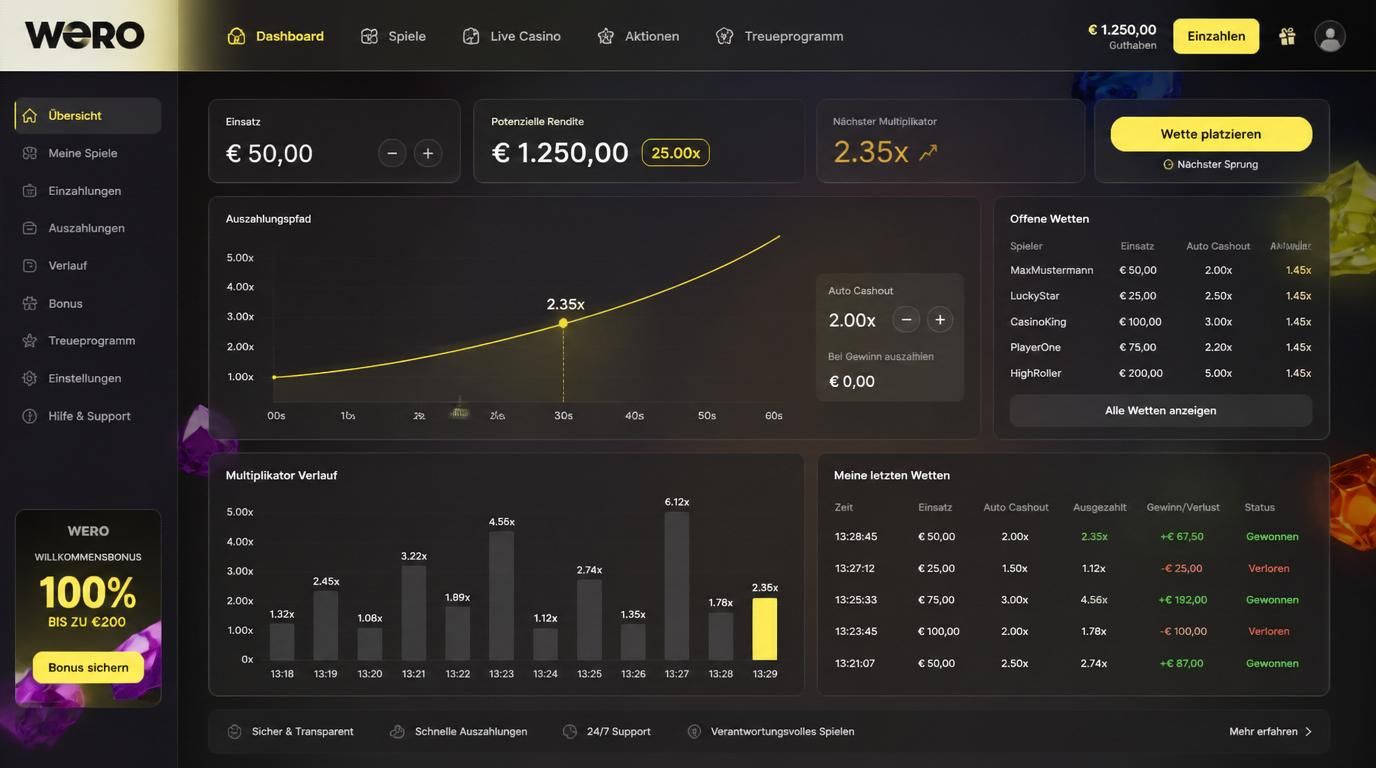This screenshot has height=768, width=1376.
Task: Raise Auto Cashout with the plus button
Action: [940, 320]
